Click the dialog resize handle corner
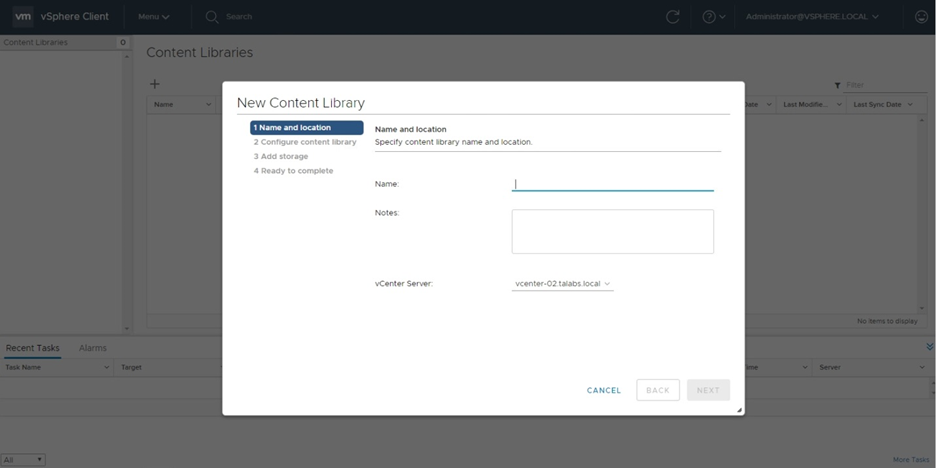936x468 pixels. (x=739, y=410)
